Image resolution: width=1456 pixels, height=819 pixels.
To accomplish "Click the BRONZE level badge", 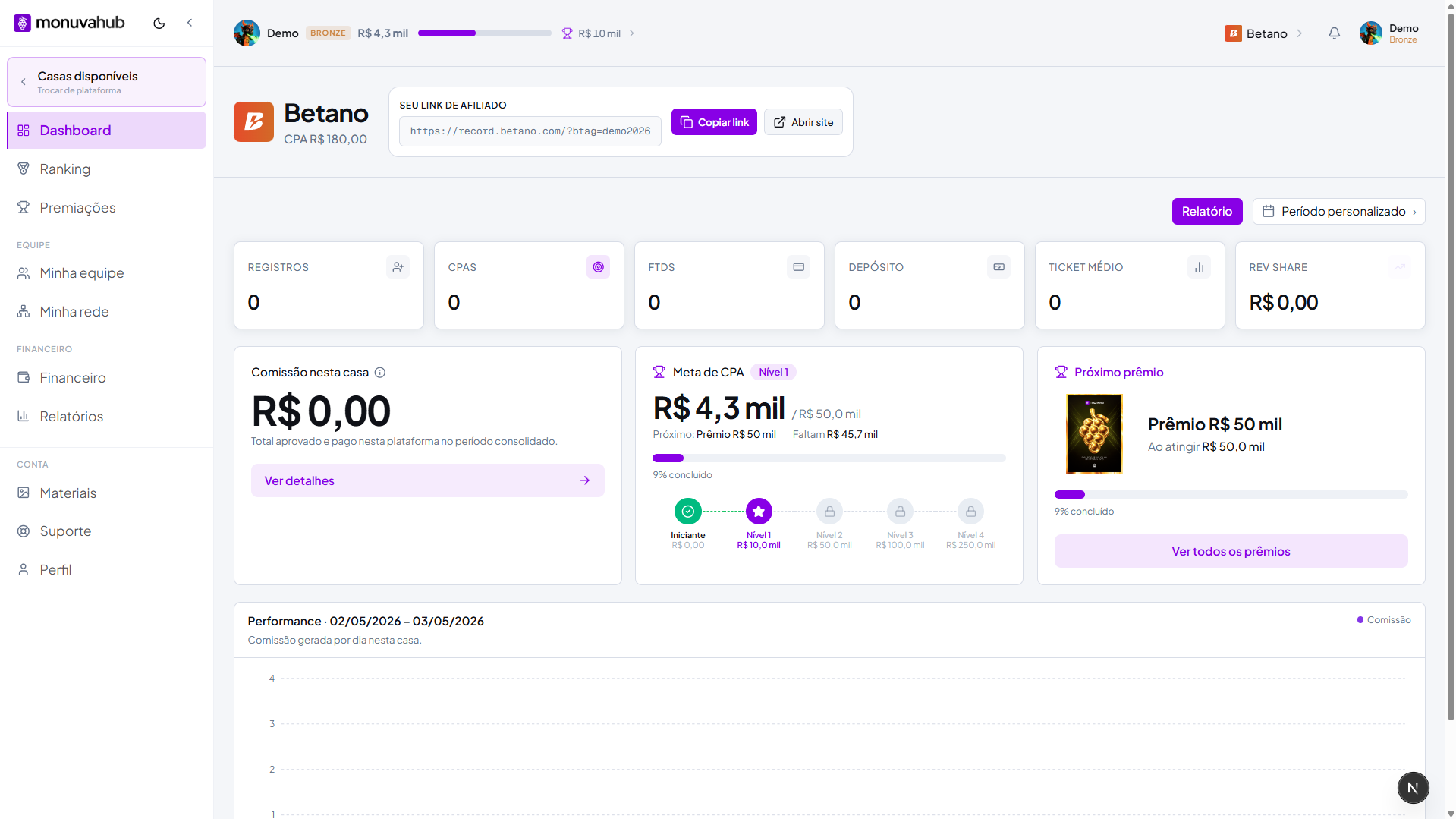I will coord(328,33).
